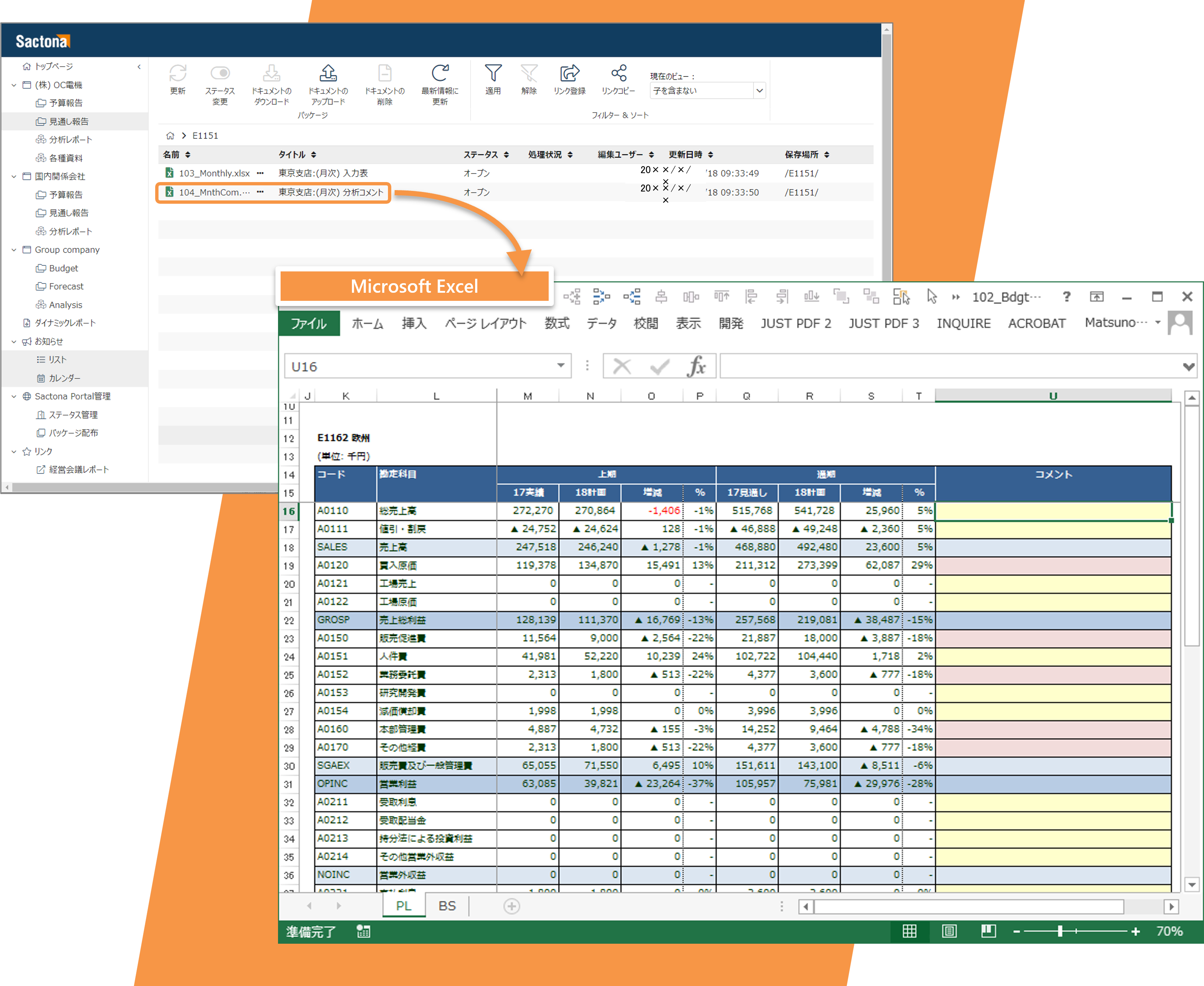This screenshot has width=1204, height=986.
Task: Open the current view dropdown
Action: coord(759,91)
